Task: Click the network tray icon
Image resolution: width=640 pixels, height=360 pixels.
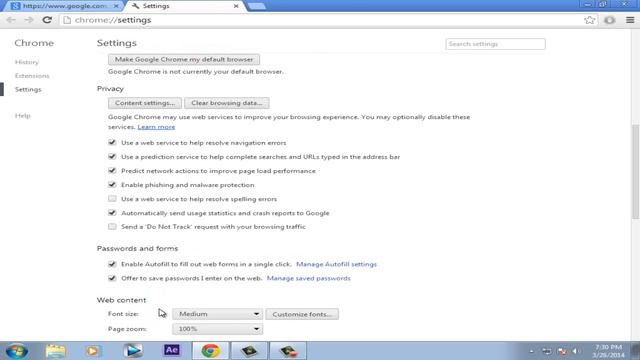Action: coord(547,351)
